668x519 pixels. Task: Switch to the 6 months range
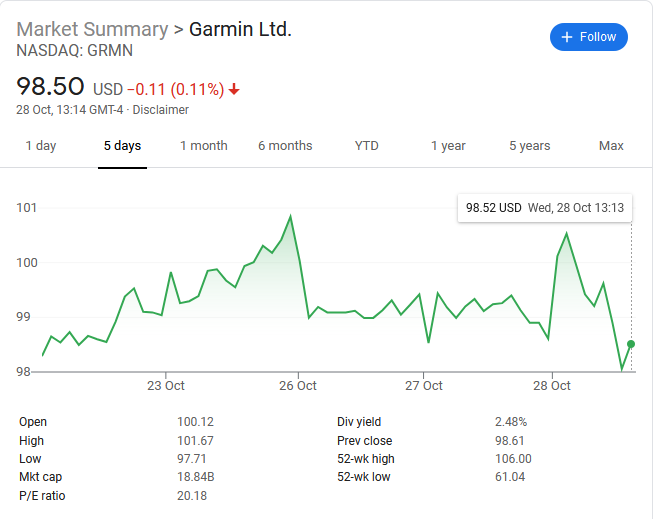[x=285, y=146]
